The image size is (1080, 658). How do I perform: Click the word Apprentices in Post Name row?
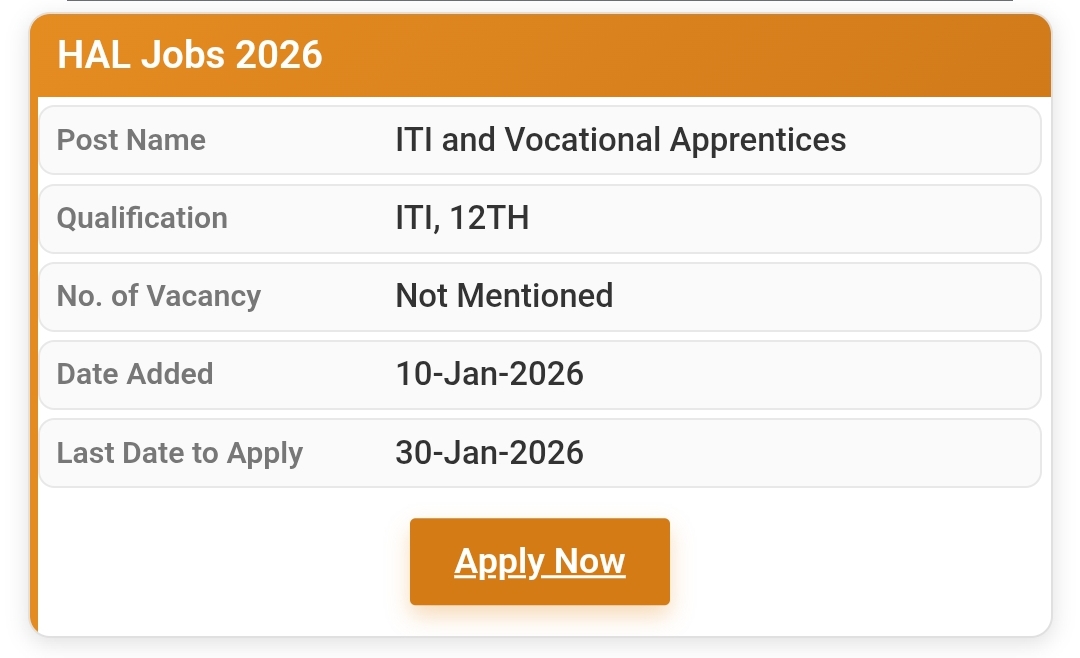click(758, 140)
